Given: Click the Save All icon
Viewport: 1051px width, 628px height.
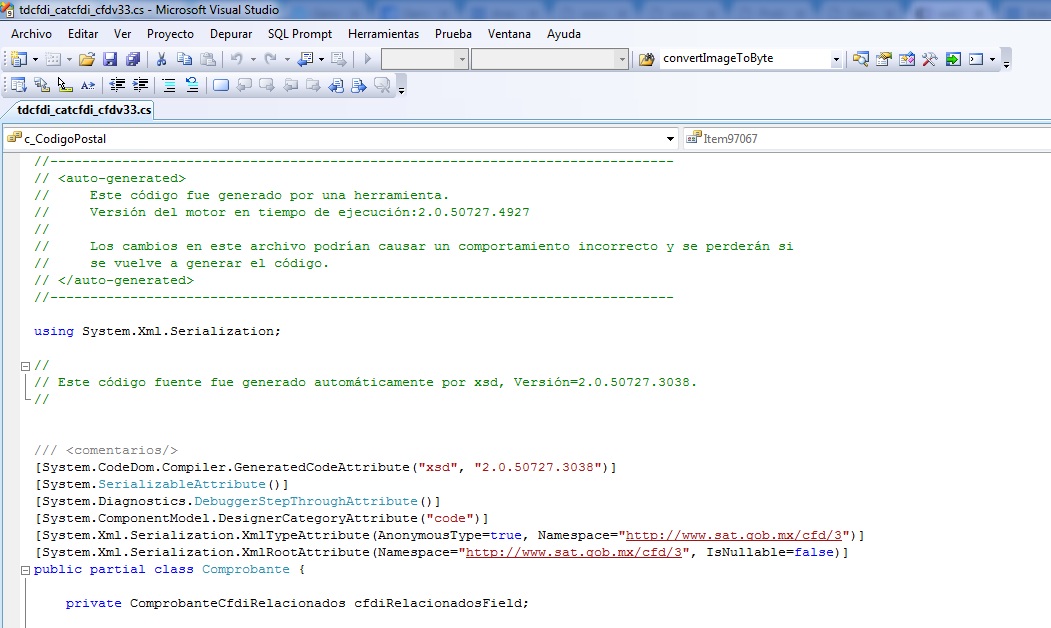Looking at the screenshot, I should point(133,59).
